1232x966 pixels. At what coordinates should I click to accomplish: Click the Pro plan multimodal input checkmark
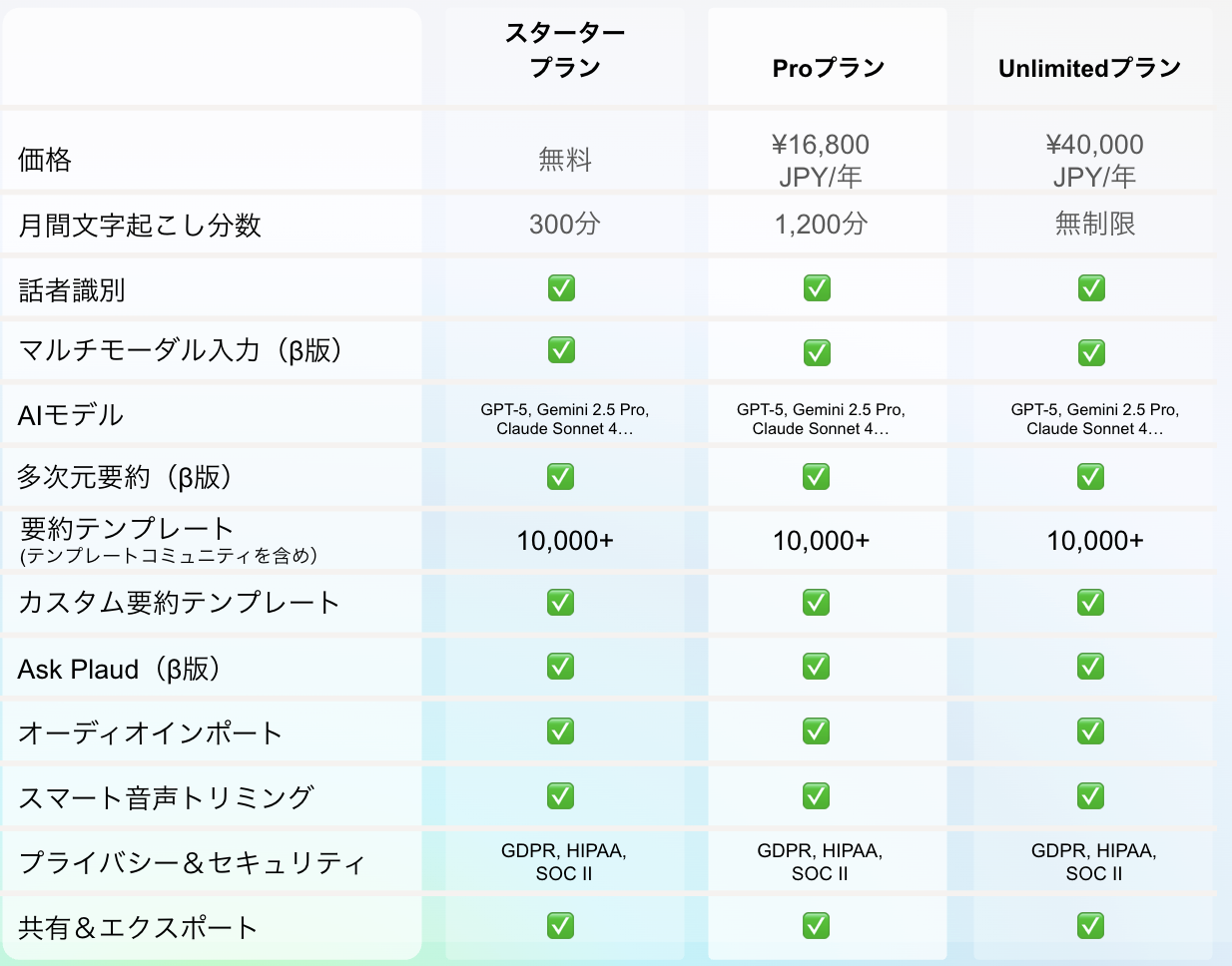(x=817, y=352)
